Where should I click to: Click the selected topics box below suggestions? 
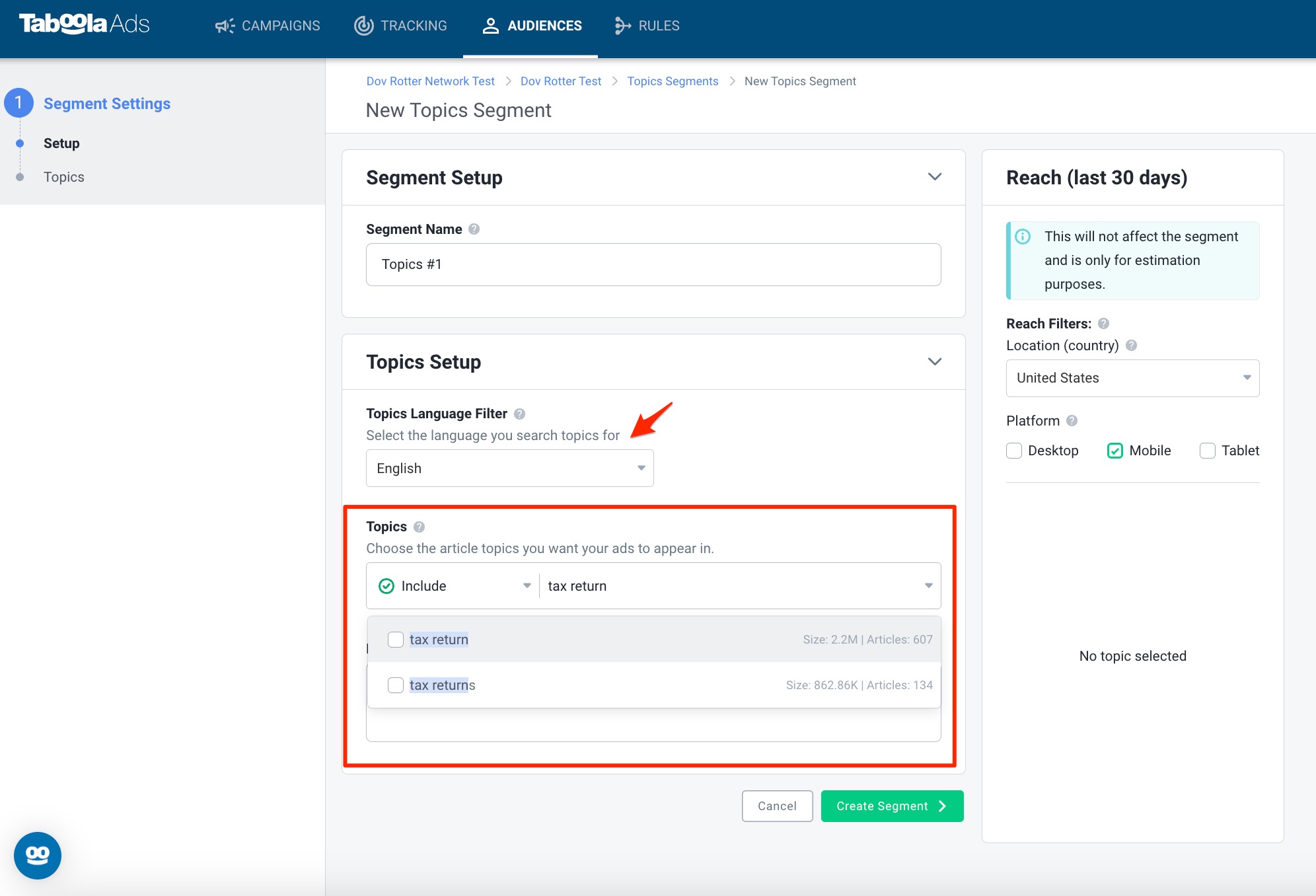pos(653,726)
